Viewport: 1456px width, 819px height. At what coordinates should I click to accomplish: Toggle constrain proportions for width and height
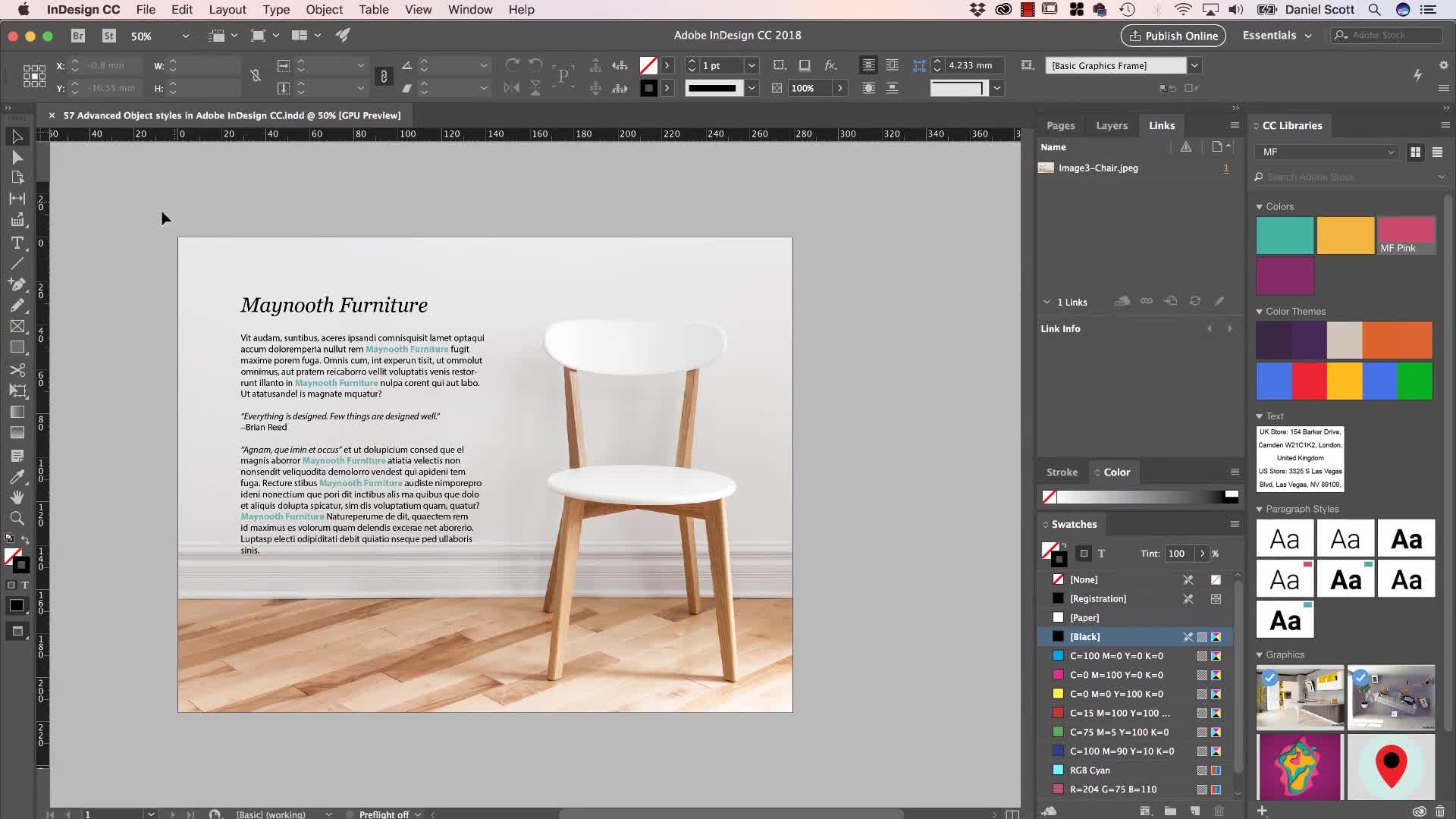(256, 76)
